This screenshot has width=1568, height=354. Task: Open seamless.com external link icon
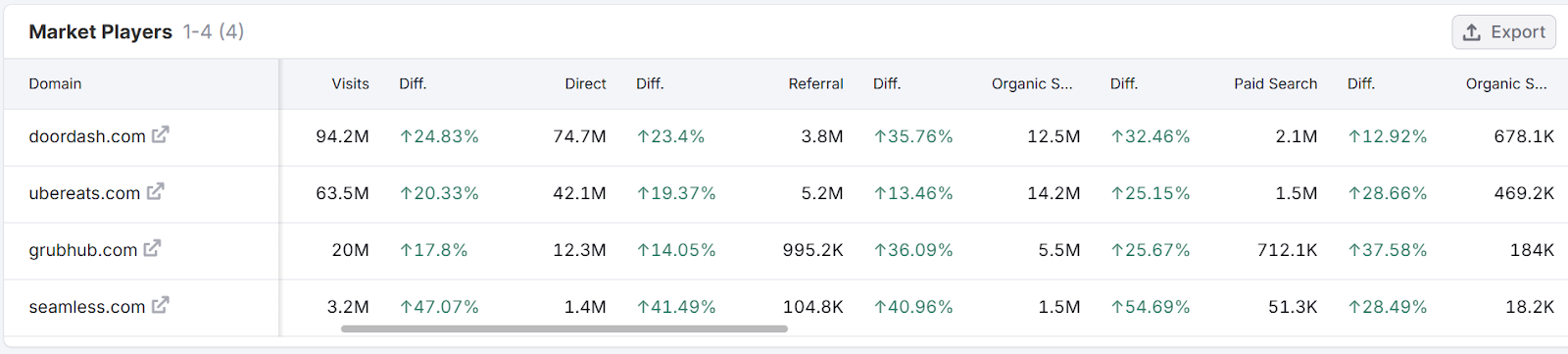[x=160, y=306]
